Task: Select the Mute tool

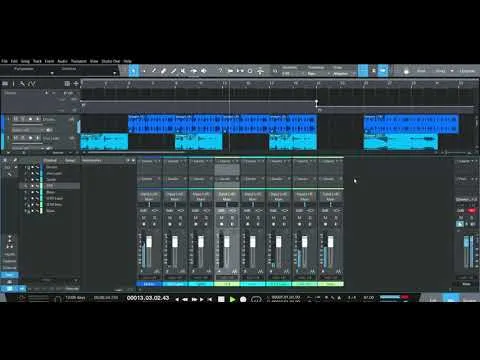Action: pos(183,71)
